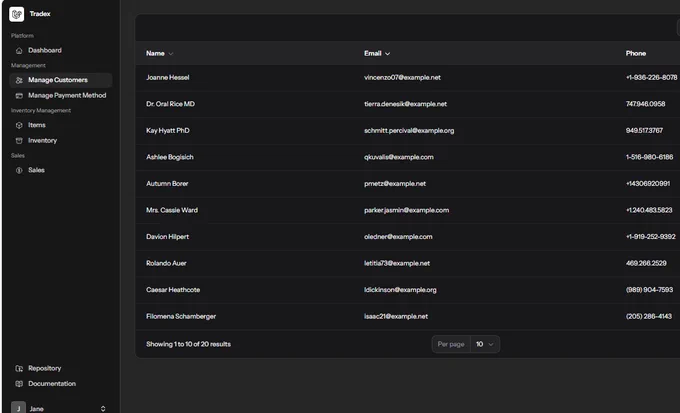The width and height of the screenshot is (680, 413).
Task: Open the Items section
Action: (x=61, y=125)
